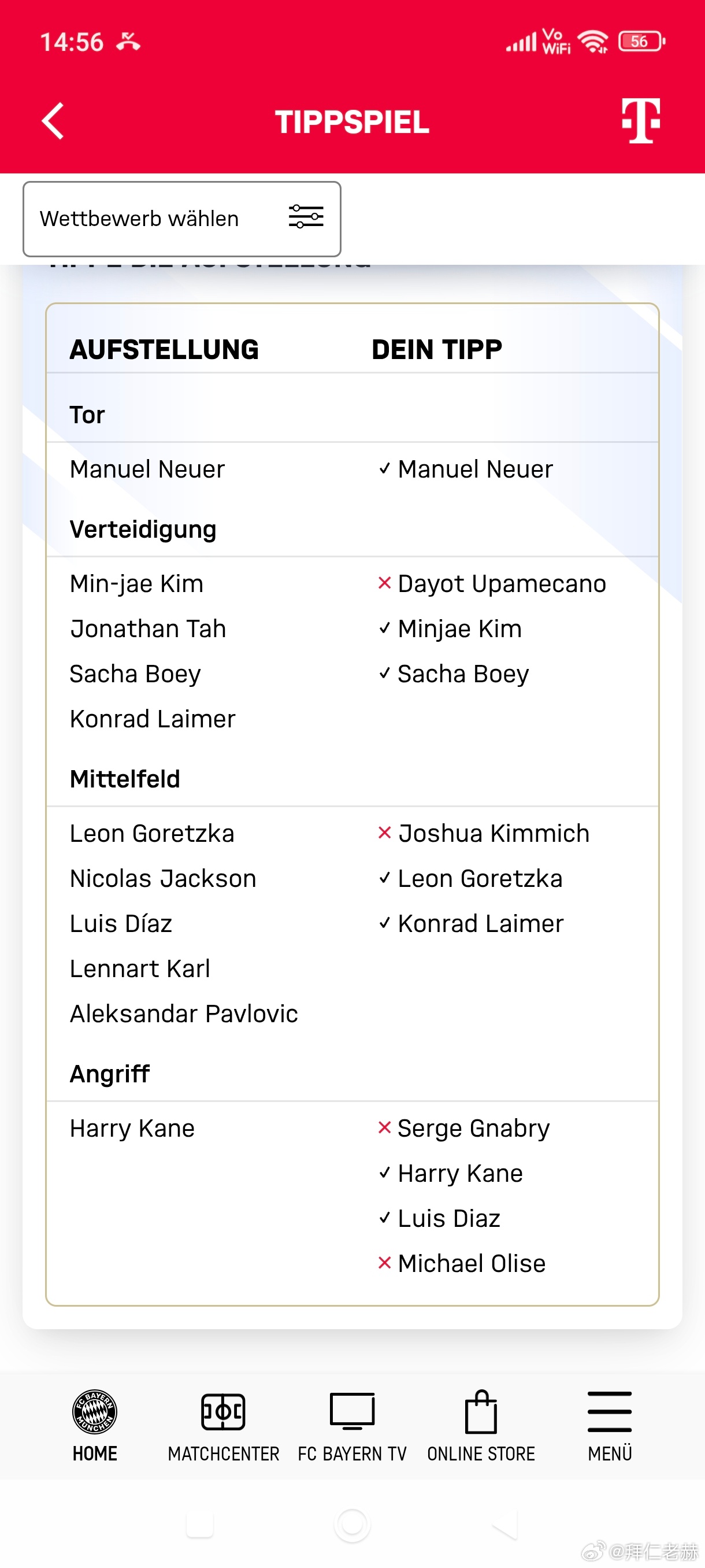Tap the TIPPSPIEL header title

[352, 122]
